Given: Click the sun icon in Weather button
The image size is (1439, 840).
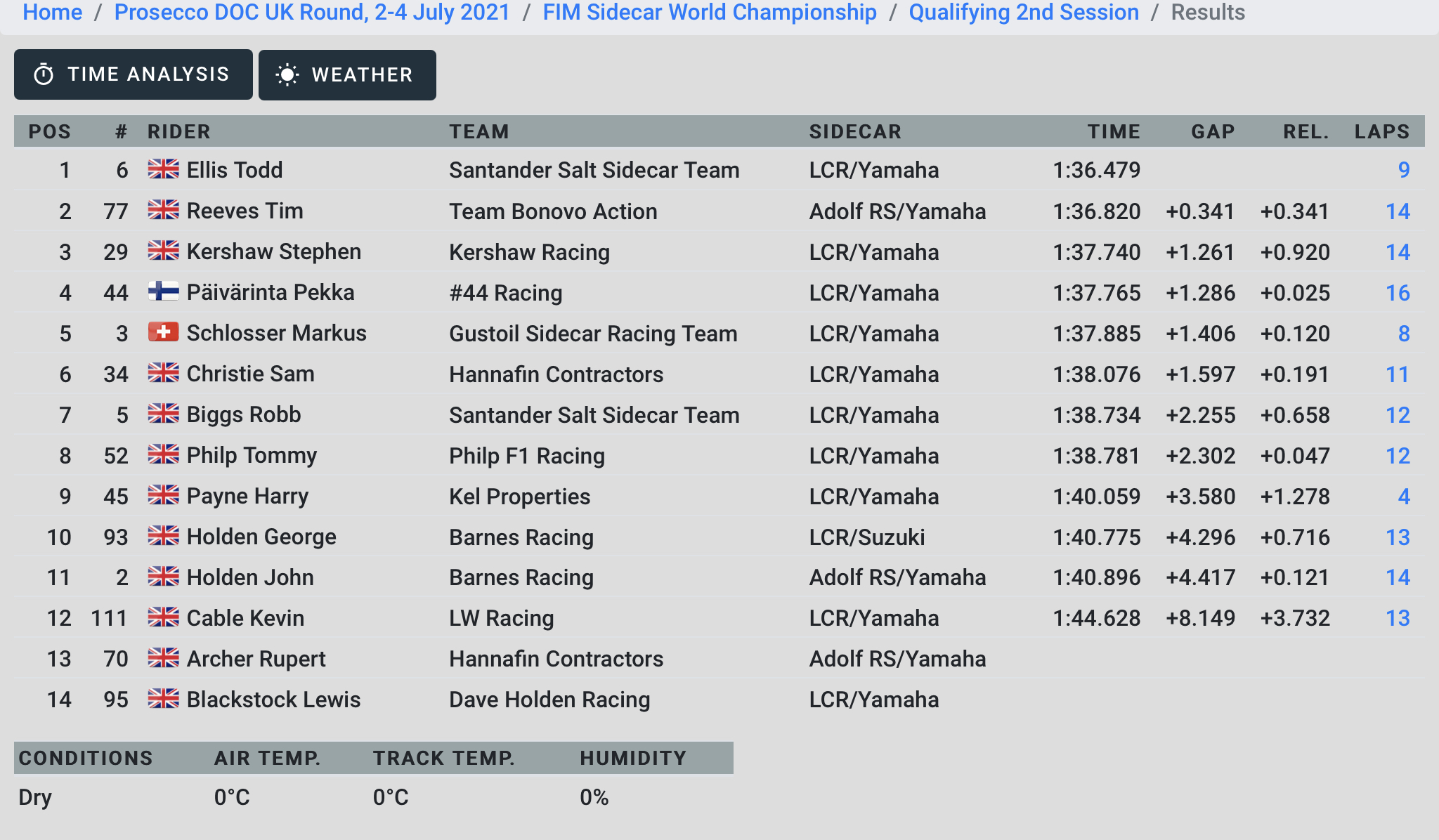Looking at the screenshot, I should (x=287, y=74).
